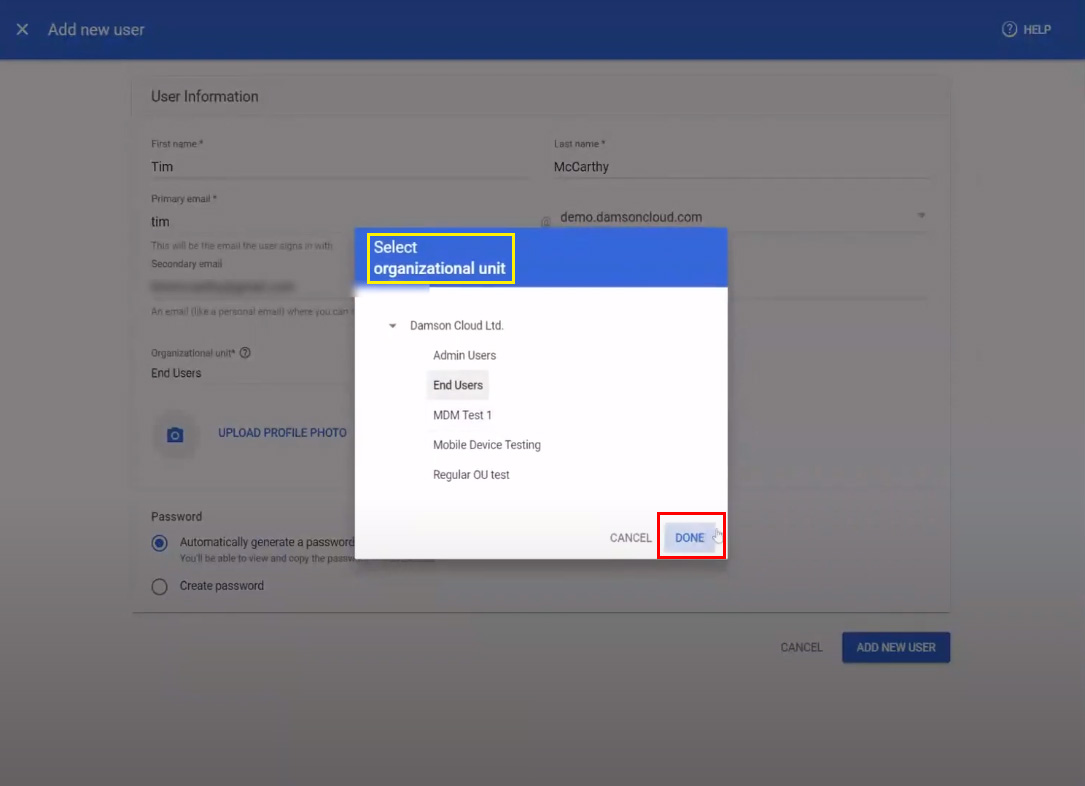1085x786 pixels.
Task: Select the Create password radio button
Action: [x=159, y=587]
